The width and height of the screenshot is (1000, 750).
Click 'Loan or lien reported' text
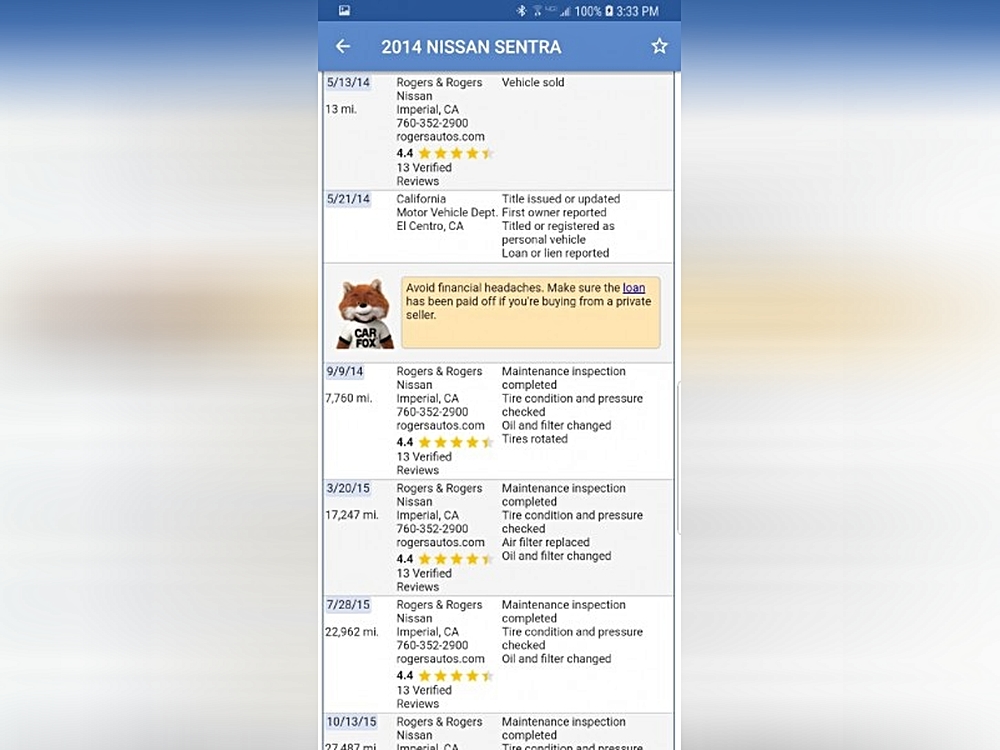pyautogui.click(x=555, y=253)
